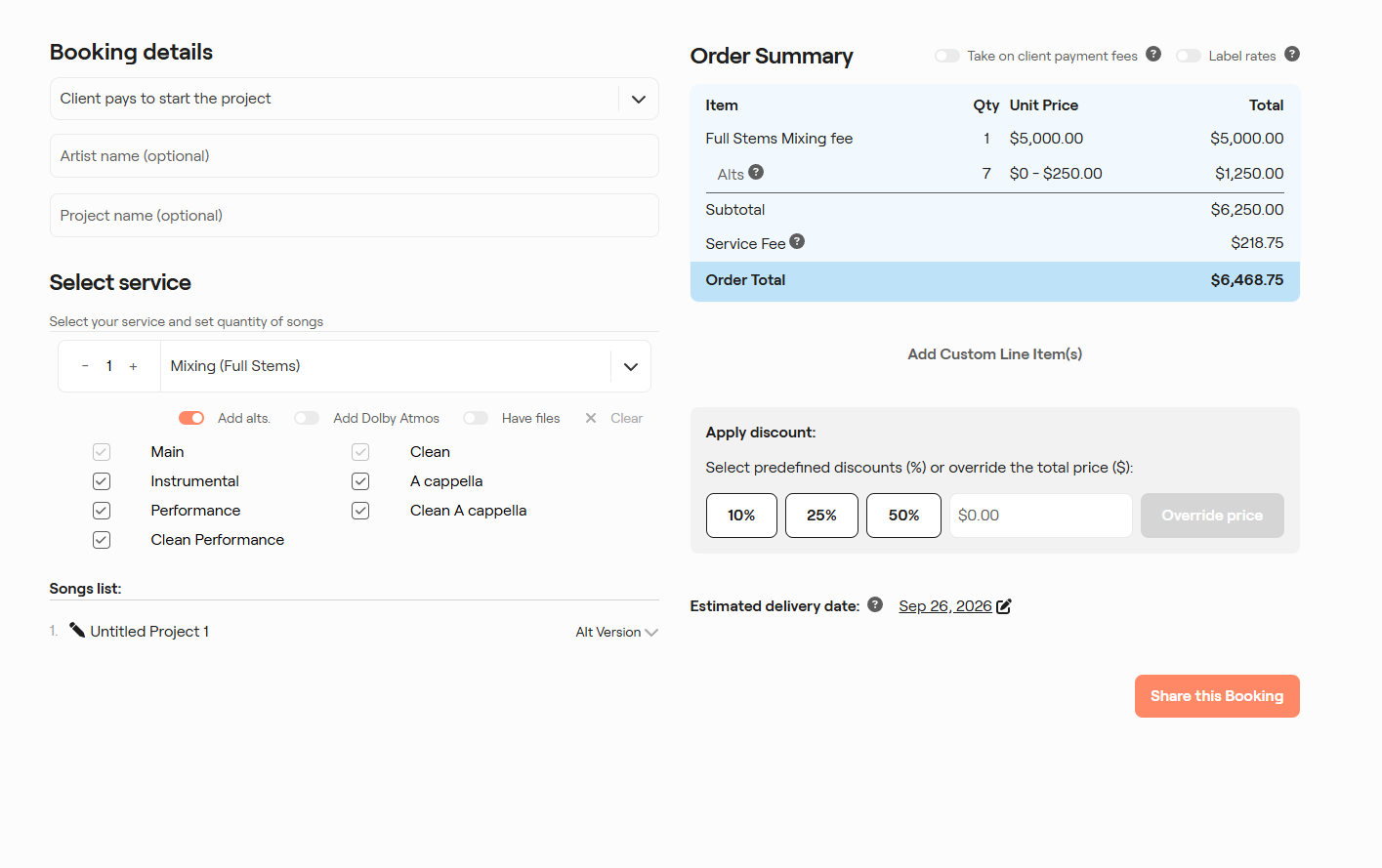Click the Untitled Project 1 song name

149,632
